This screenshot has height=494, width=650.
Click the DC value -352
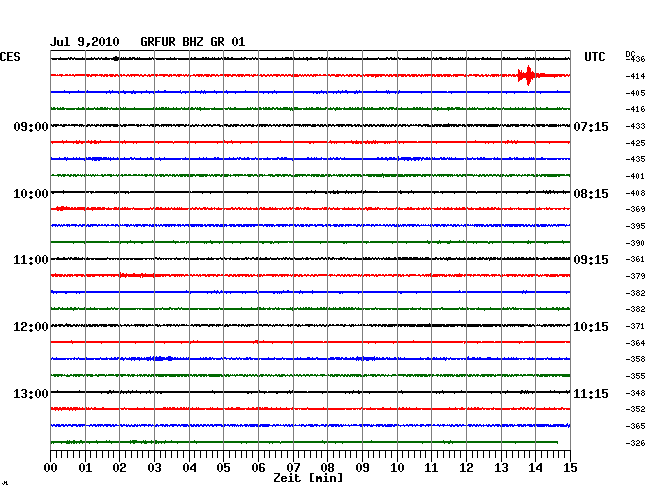click(x=635, y=409)
